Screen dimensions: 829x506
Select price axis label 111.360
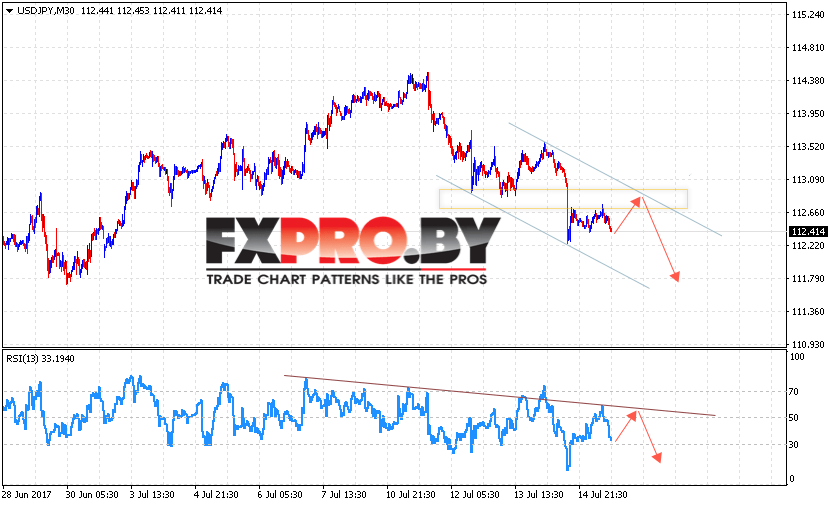(808, 311)
